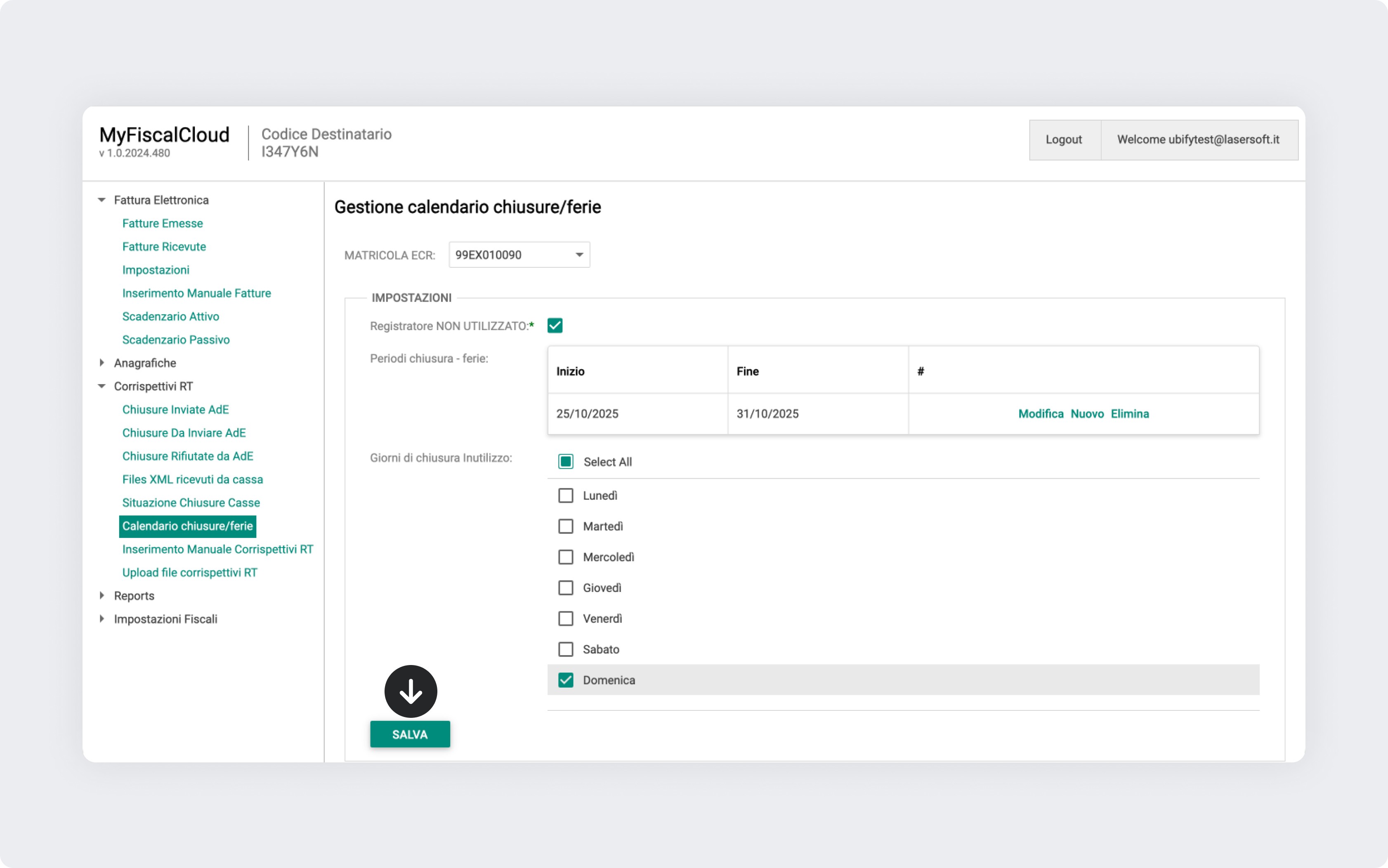The height and width of the screenshot is (868, 1388).
Task: Enable the Sabato checkbox
Action: coord(565,649)
